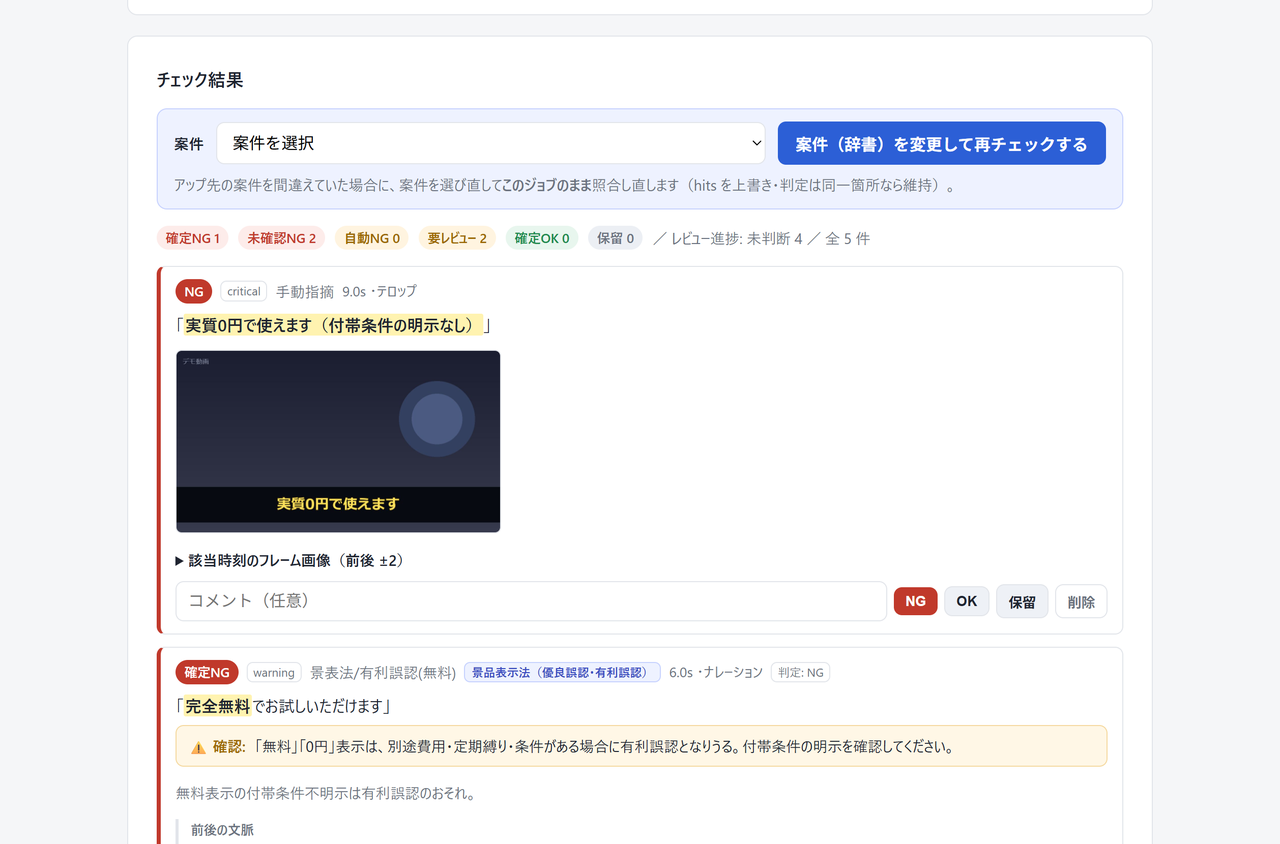The width and height of the screenshot is (1280, 844).
Task: Select the 要レビュー 2 filter badge
Action: [457, 238]
